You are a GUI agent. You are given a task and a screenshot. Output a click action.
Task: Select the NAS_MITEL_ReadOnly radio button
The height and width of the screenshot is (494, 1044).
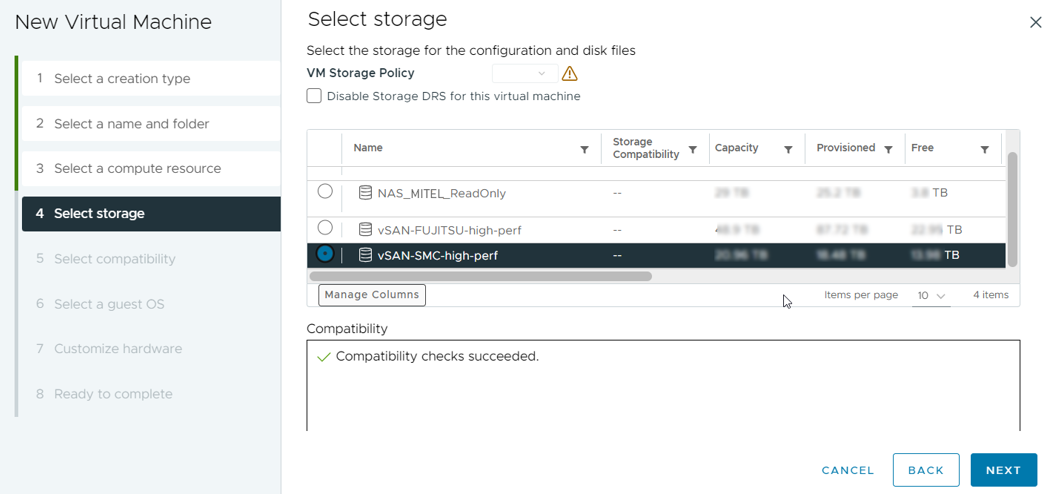[x=325, y=191]
